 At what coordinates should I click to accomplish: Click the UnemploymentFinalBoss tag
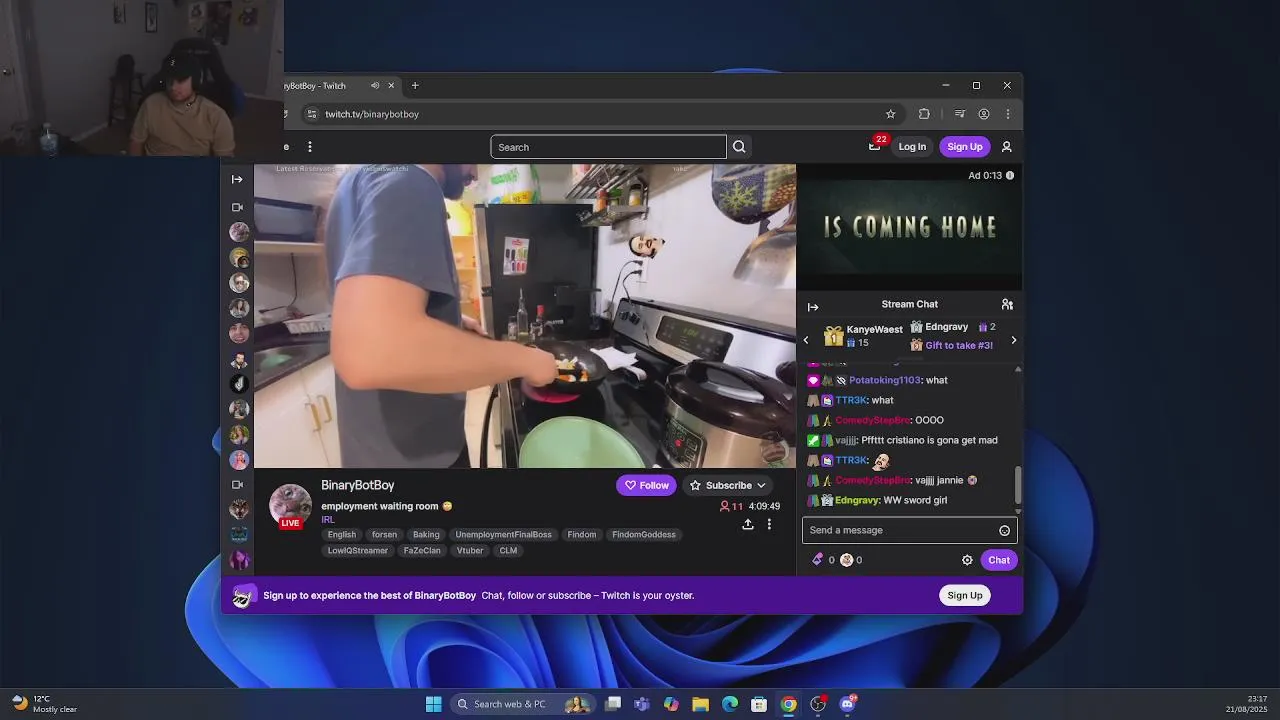[503, 535]
